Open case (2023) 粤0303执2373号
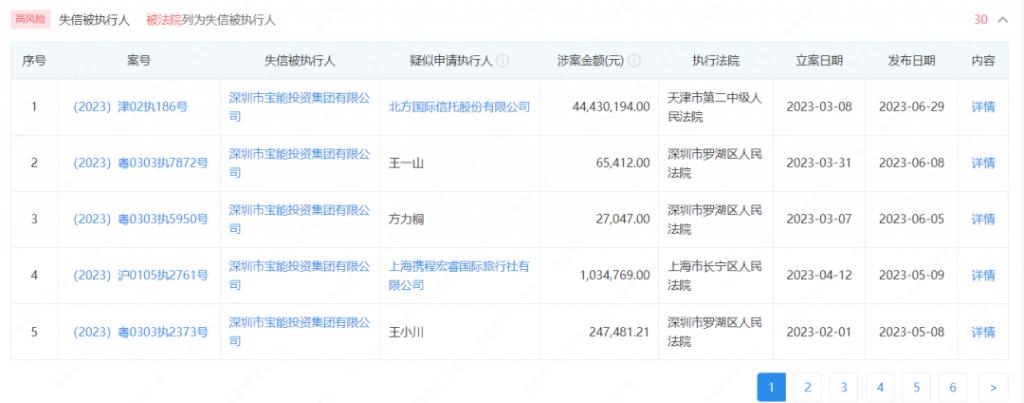This screenshot has width=1024, height=403. (140, 332)
